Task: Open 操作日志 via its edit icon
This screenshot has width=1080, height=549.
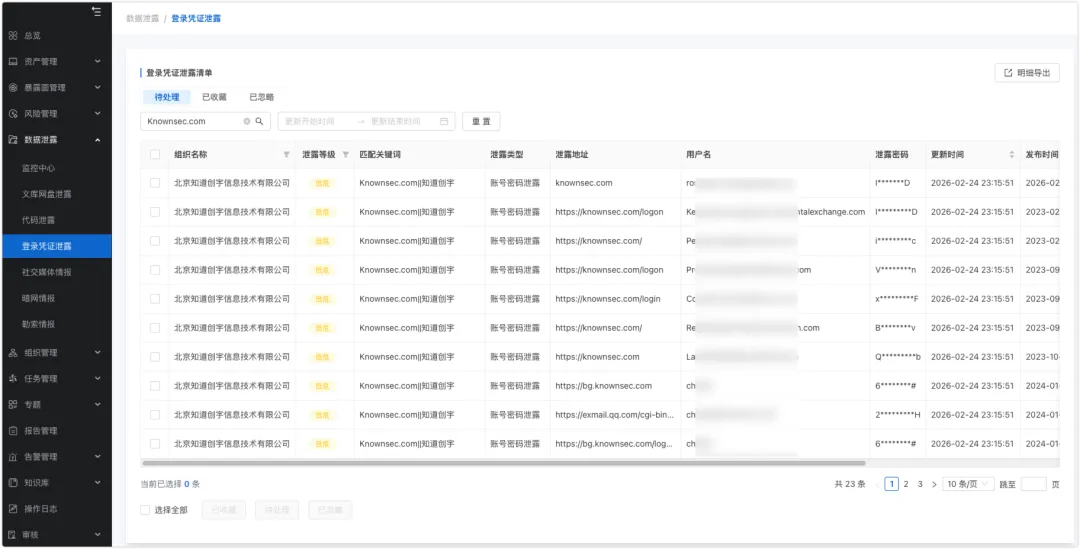Action: [x=12, y=509]
